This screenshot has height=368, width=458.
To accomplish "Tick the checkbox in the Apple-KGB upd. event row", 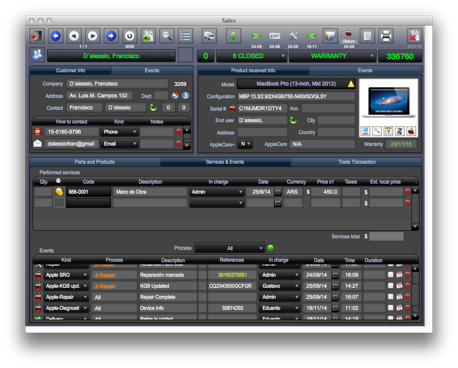I will click(391, 286).
